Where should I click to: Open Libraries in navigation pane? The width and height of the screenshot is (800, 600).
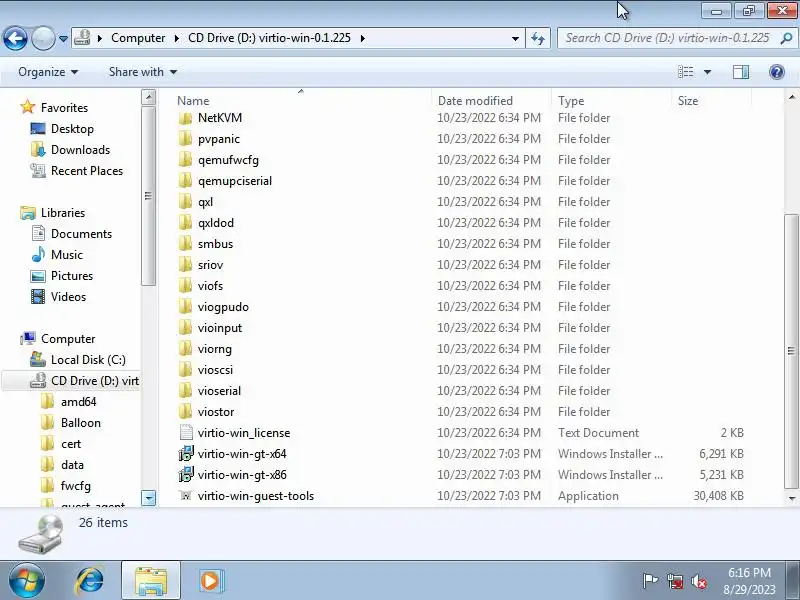pyautogui.click(x=63, y=213)
